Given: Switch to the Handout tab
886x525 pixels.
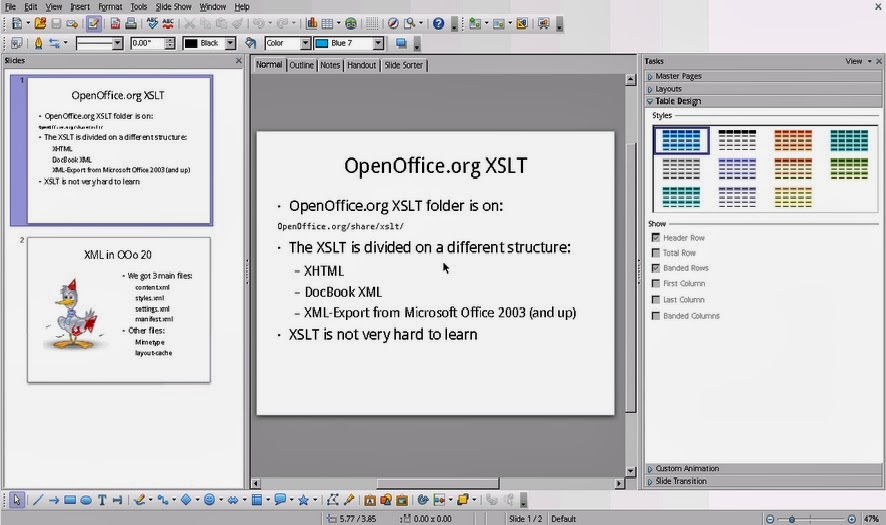Looking at the screenshot, I should point(362,65).
